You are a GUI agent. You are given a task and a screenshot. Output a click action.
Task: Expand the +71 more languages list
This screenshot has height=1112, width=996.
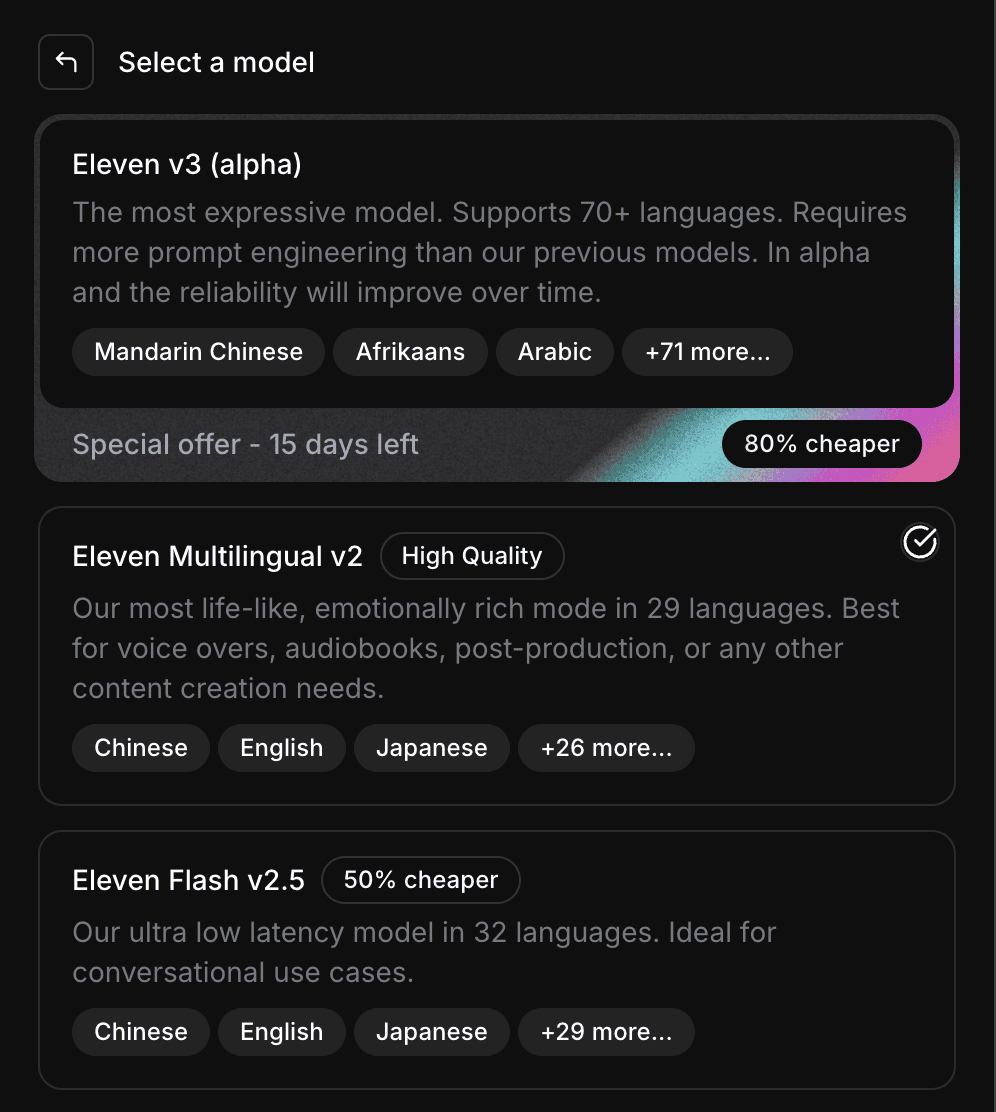(x=707, y=351)
